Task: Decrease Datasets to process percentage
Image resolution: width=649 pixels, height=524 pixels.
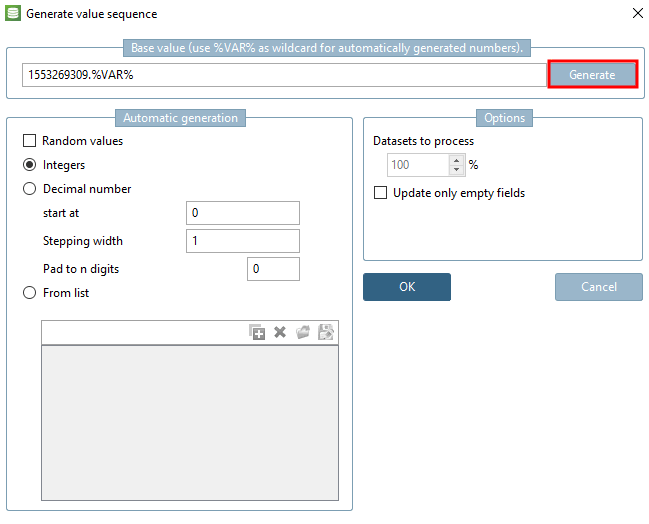Action: point(457,170)
